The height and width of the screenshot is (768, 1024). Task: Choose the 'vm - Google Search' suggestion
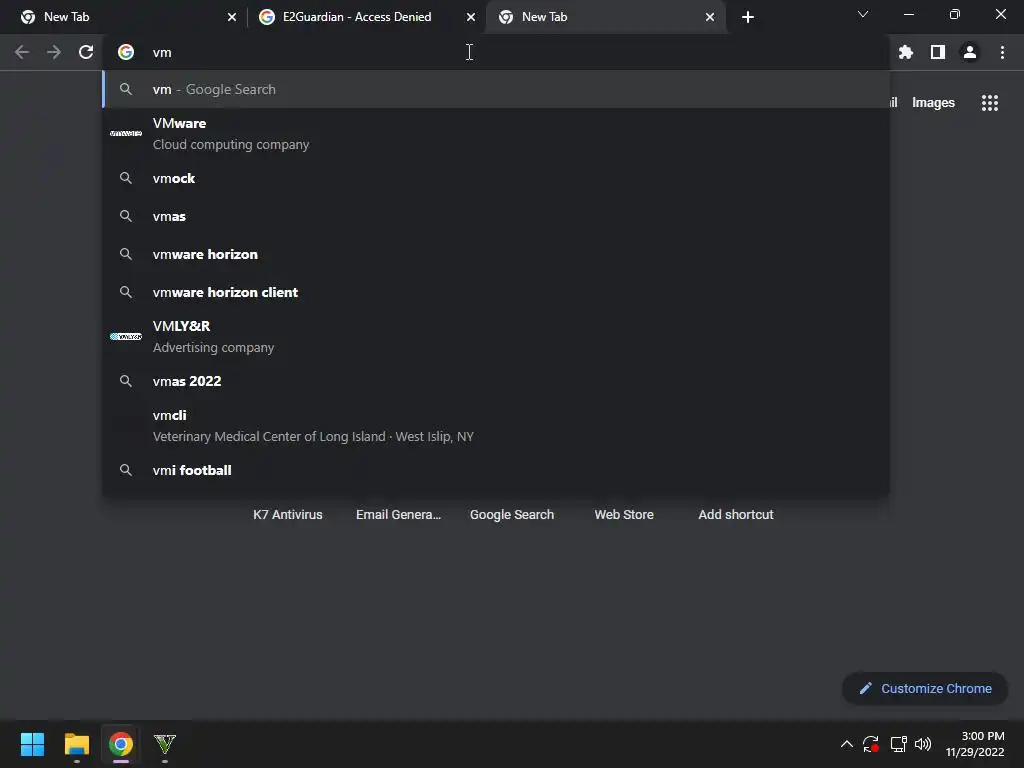click(496, 89)
